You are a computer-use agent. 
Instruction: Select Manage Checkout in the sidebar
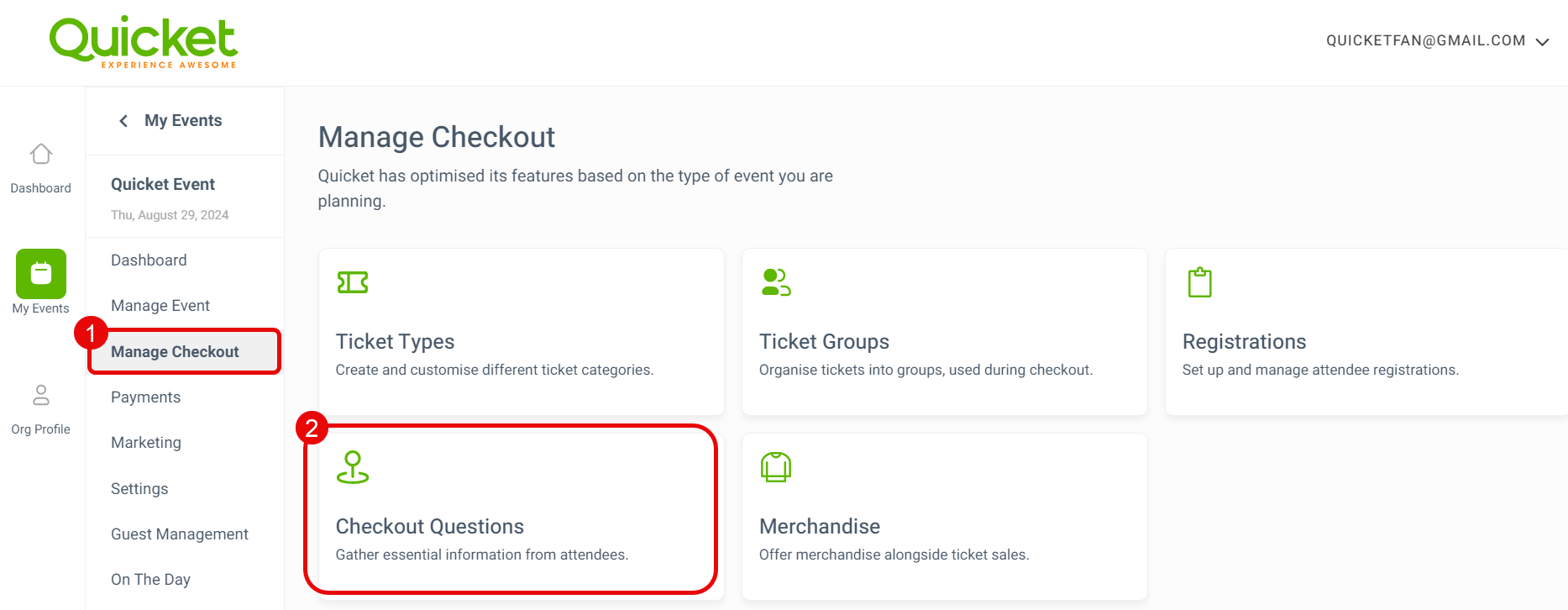click(x=175, y=352)
